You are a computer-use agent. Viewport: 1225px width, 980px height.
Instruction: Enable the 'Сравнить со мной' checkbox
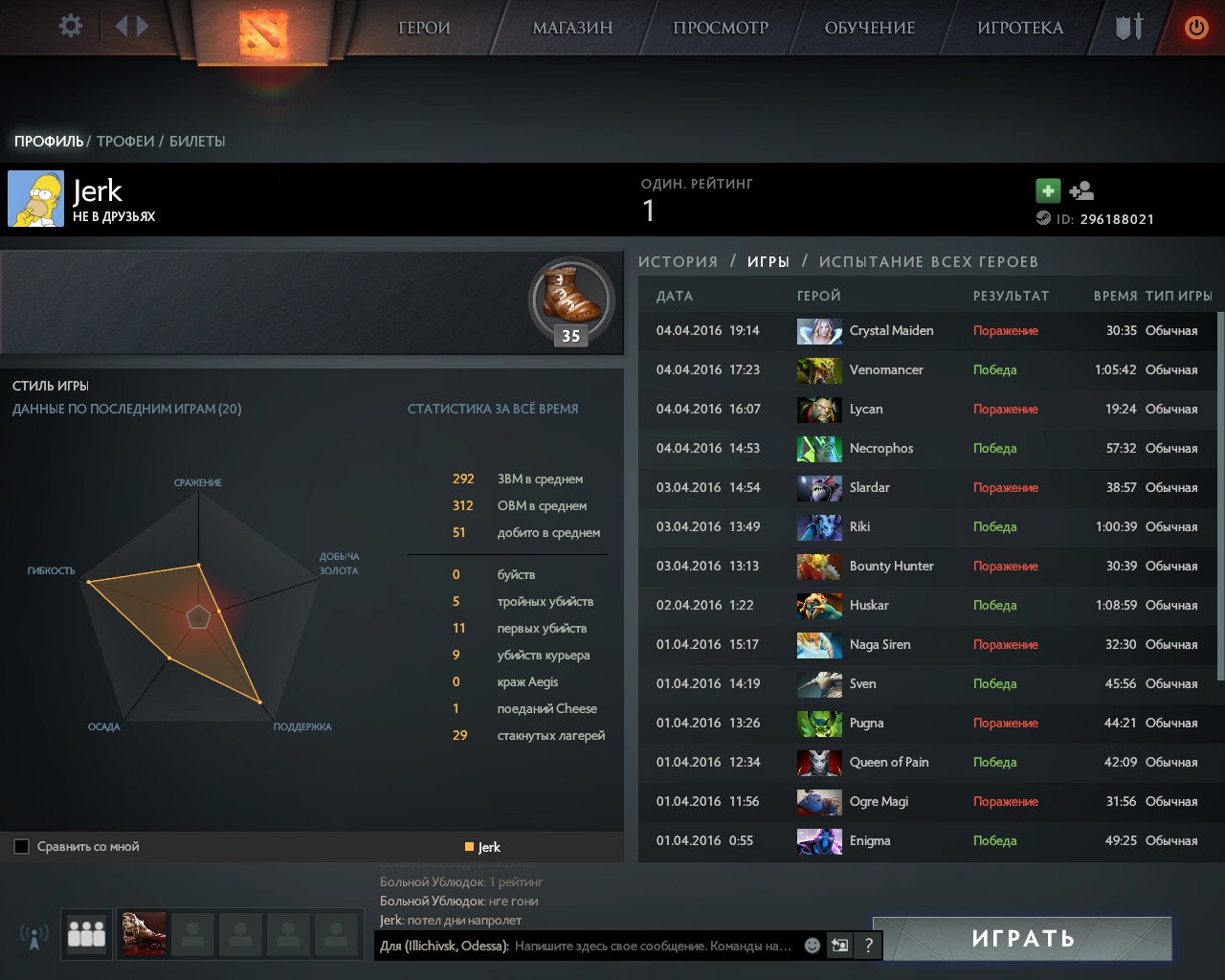click(22, 846)
